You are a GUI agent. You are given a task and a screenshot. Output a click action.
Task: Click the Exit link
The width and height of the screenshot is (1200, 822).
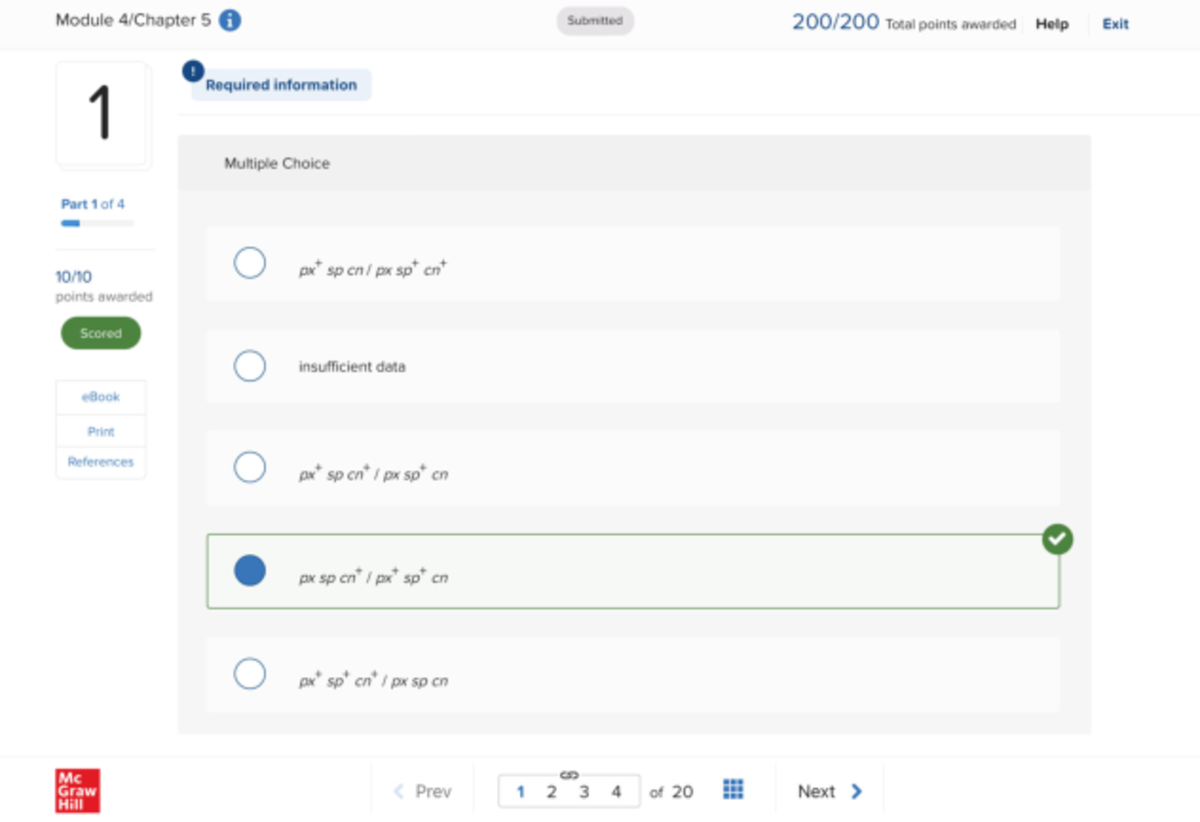pyautogui.click(x=1114, y=24)
